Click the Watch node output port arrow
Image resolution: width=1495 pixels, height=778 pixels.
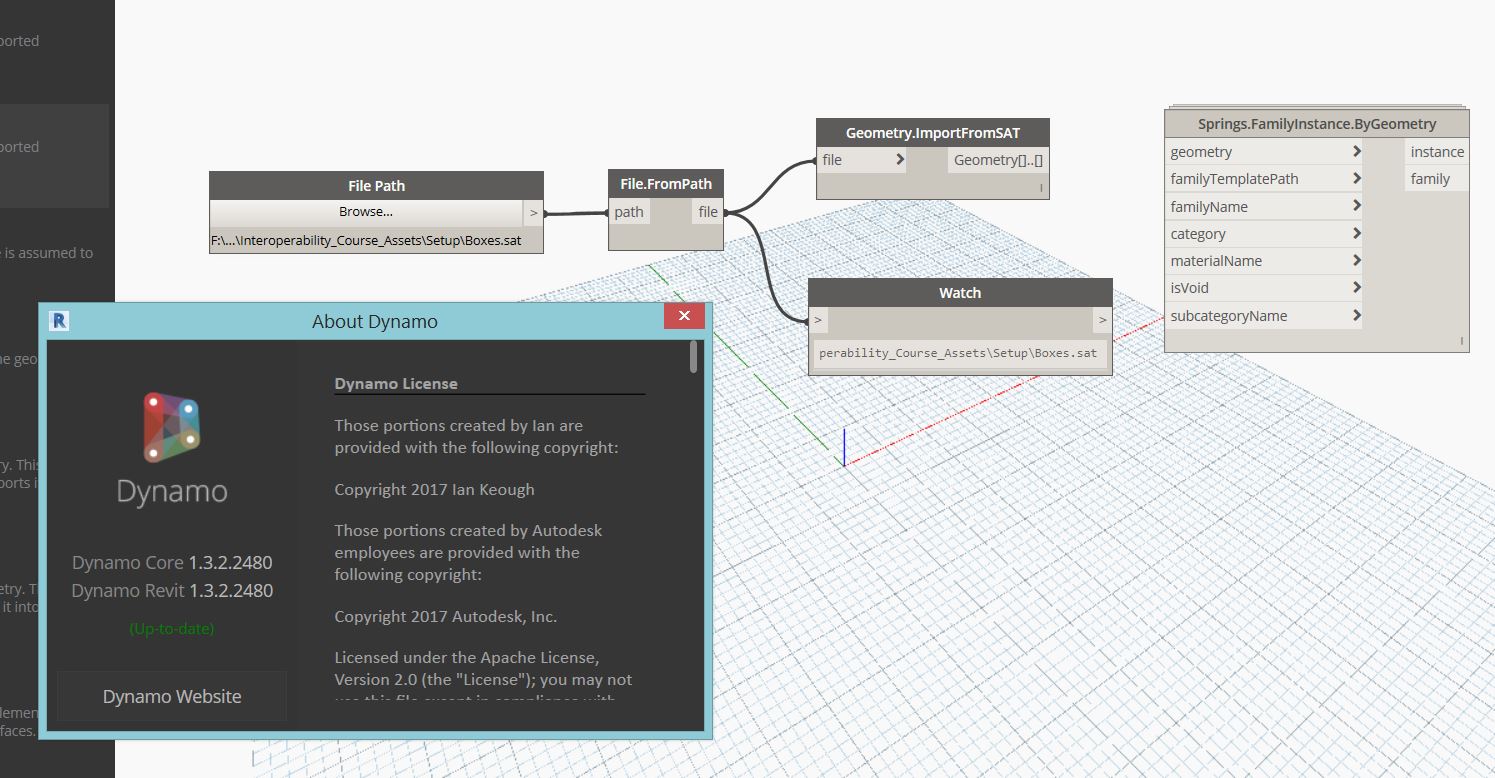(x=1102, y=320)
